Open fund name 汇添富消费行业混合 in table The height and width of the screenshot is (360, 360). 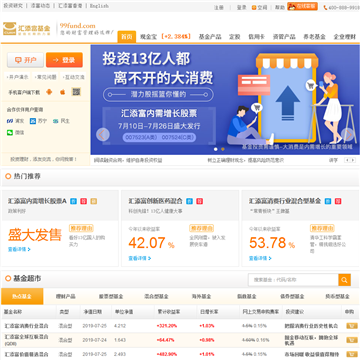coord(26,326)
